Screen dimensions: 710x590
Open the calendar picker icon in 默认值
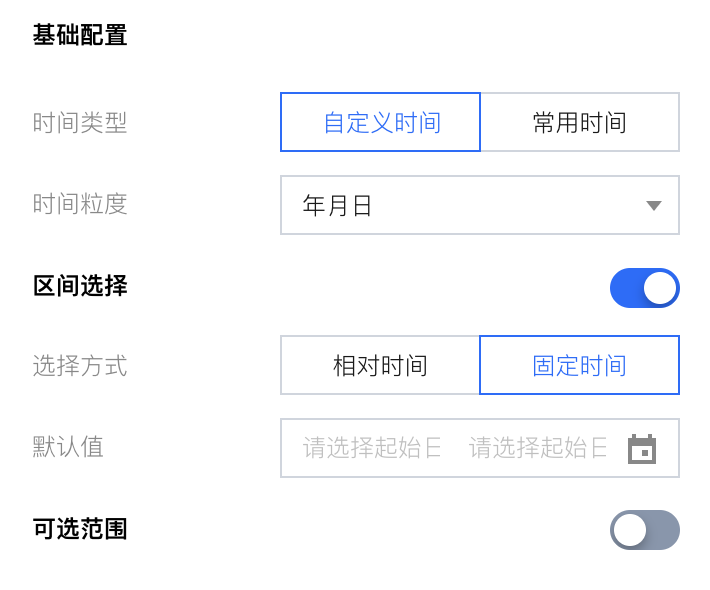[x=641, y=449]
